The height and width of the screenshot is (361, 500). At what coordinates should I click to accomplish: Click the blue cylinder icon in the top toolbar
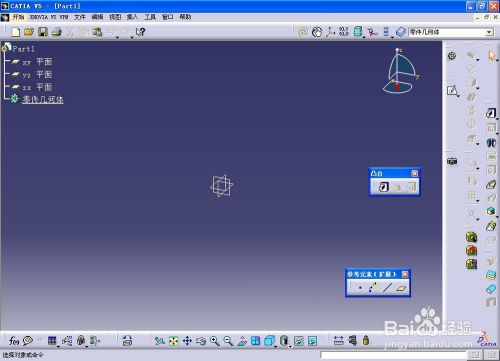(358, 32)
